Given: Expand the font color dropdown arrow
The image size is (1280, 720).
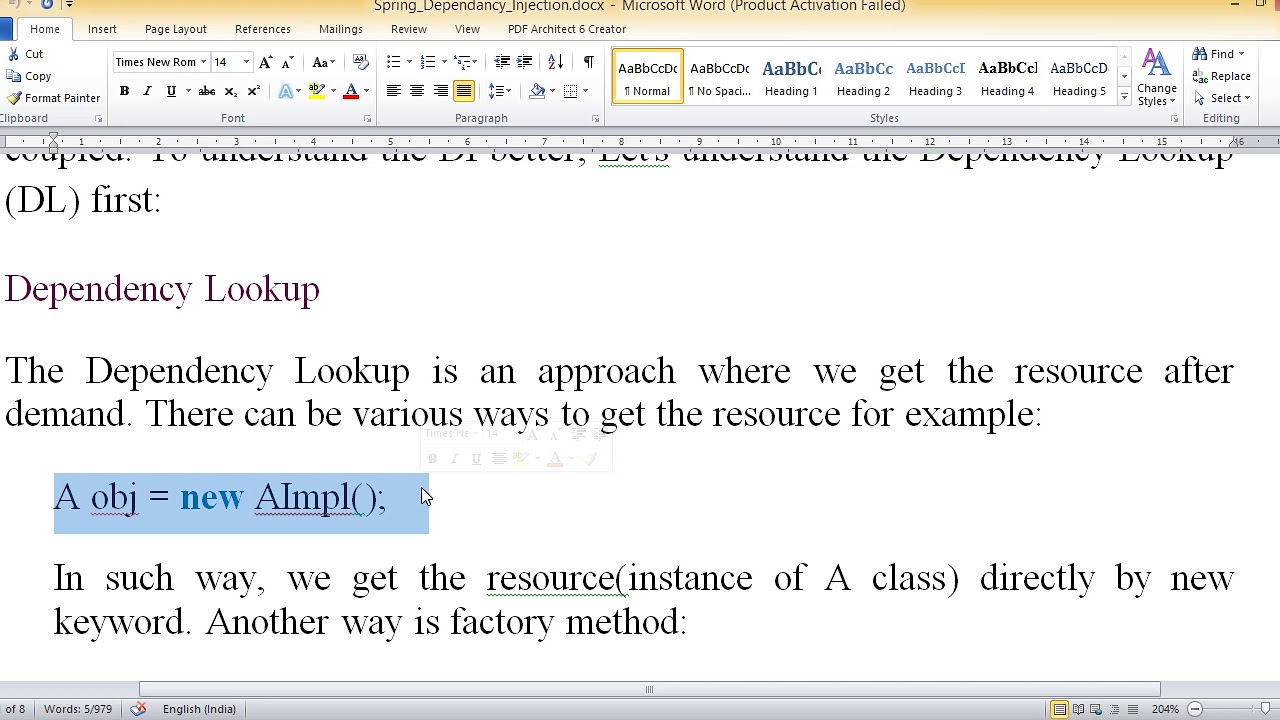Looking at the screenshot, I should tap(366, 91).
